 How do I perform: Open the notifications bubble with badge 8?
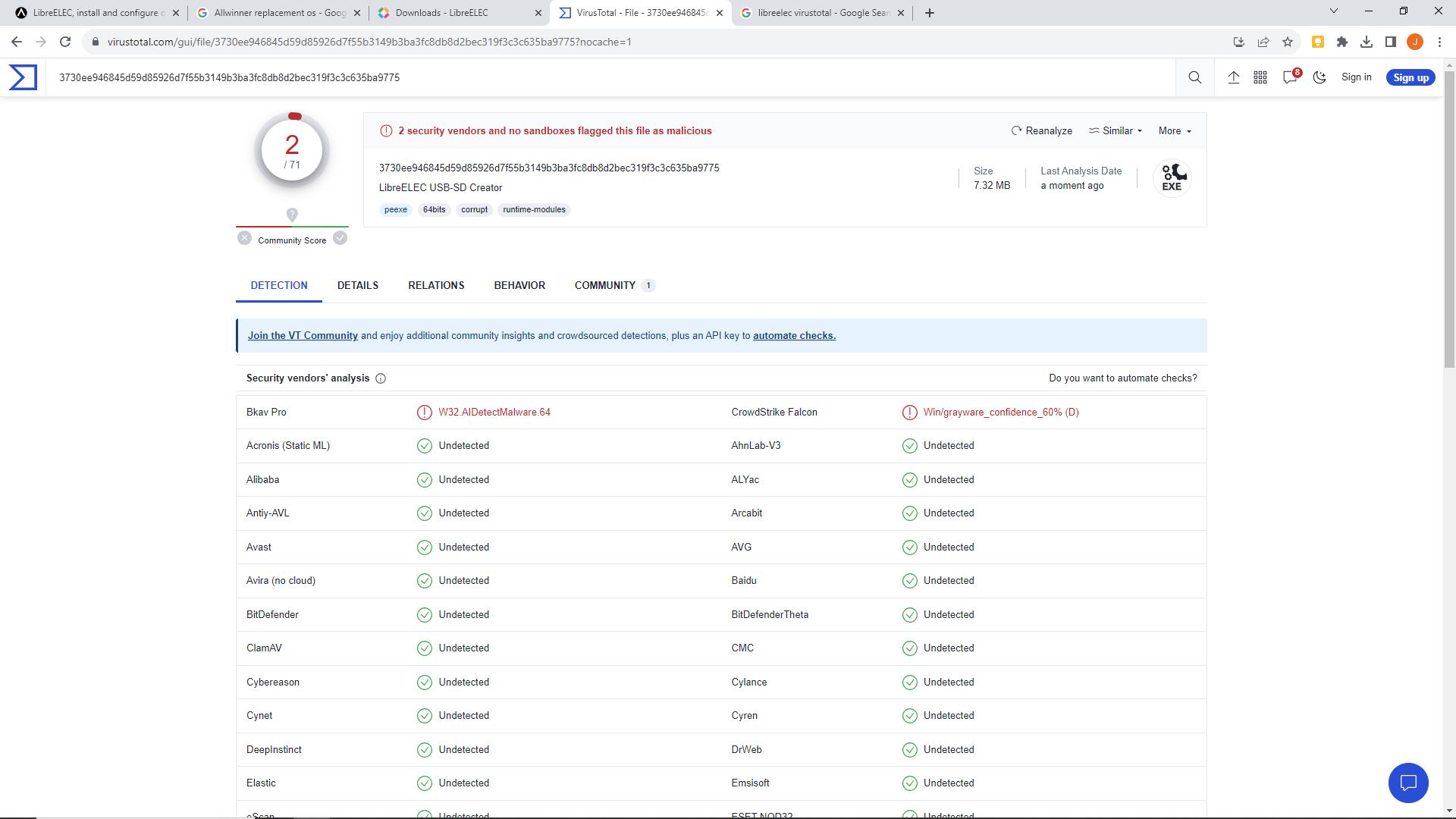(x=1291, y=77)
